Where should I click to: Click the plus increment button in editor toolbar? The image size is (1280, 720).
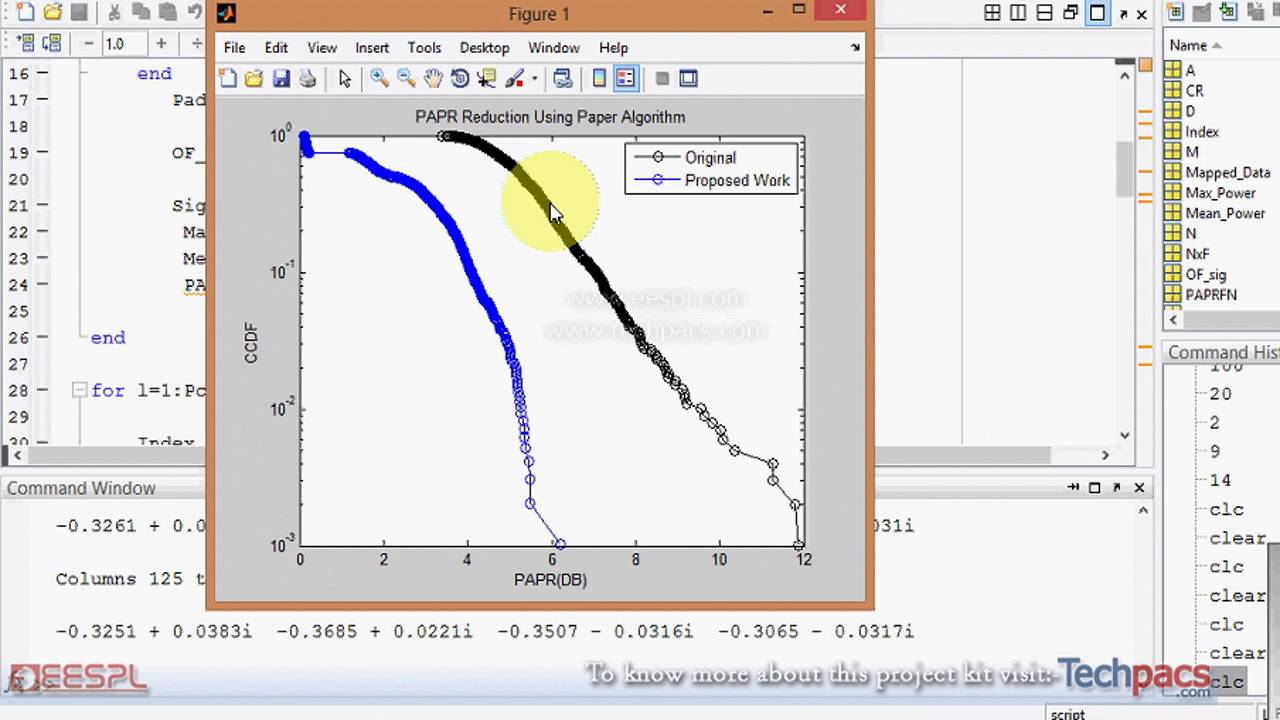point(161,43)
